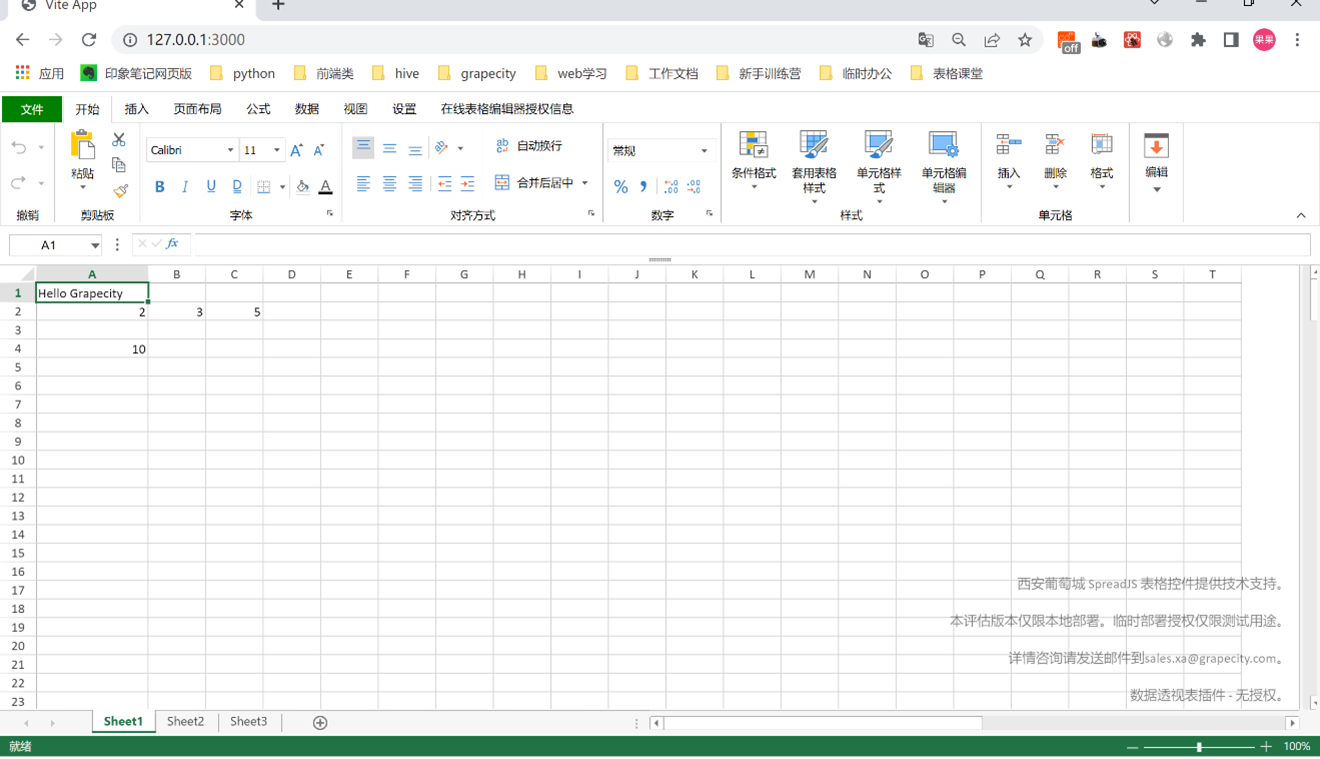Toggle Italic formatting
This screenshot has height=759, width=1320.
tap(185, 186)
